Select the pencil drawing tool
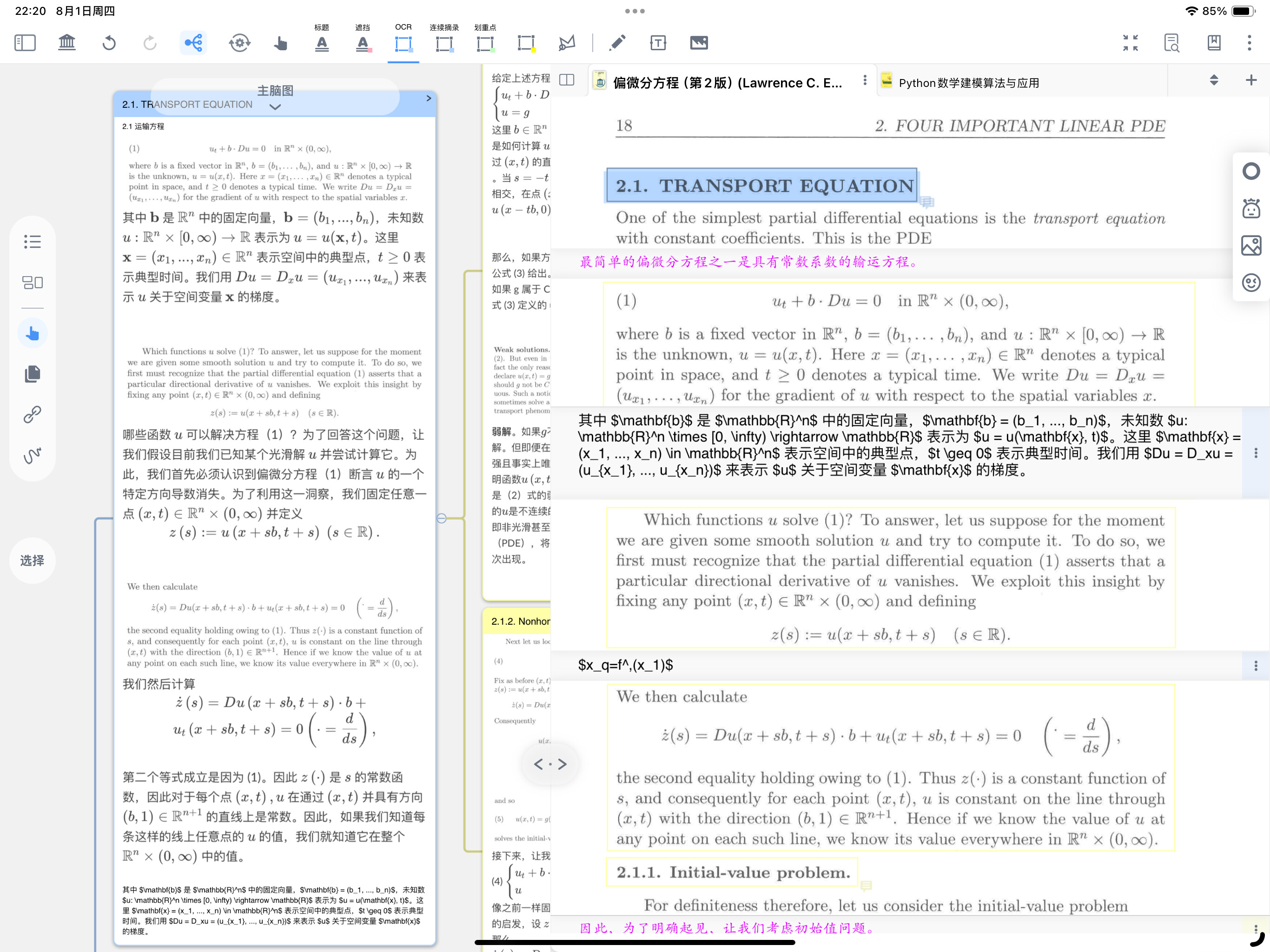Image resolution: width=1270 pixels, height=952 pixels. click(x=617, y=43)
